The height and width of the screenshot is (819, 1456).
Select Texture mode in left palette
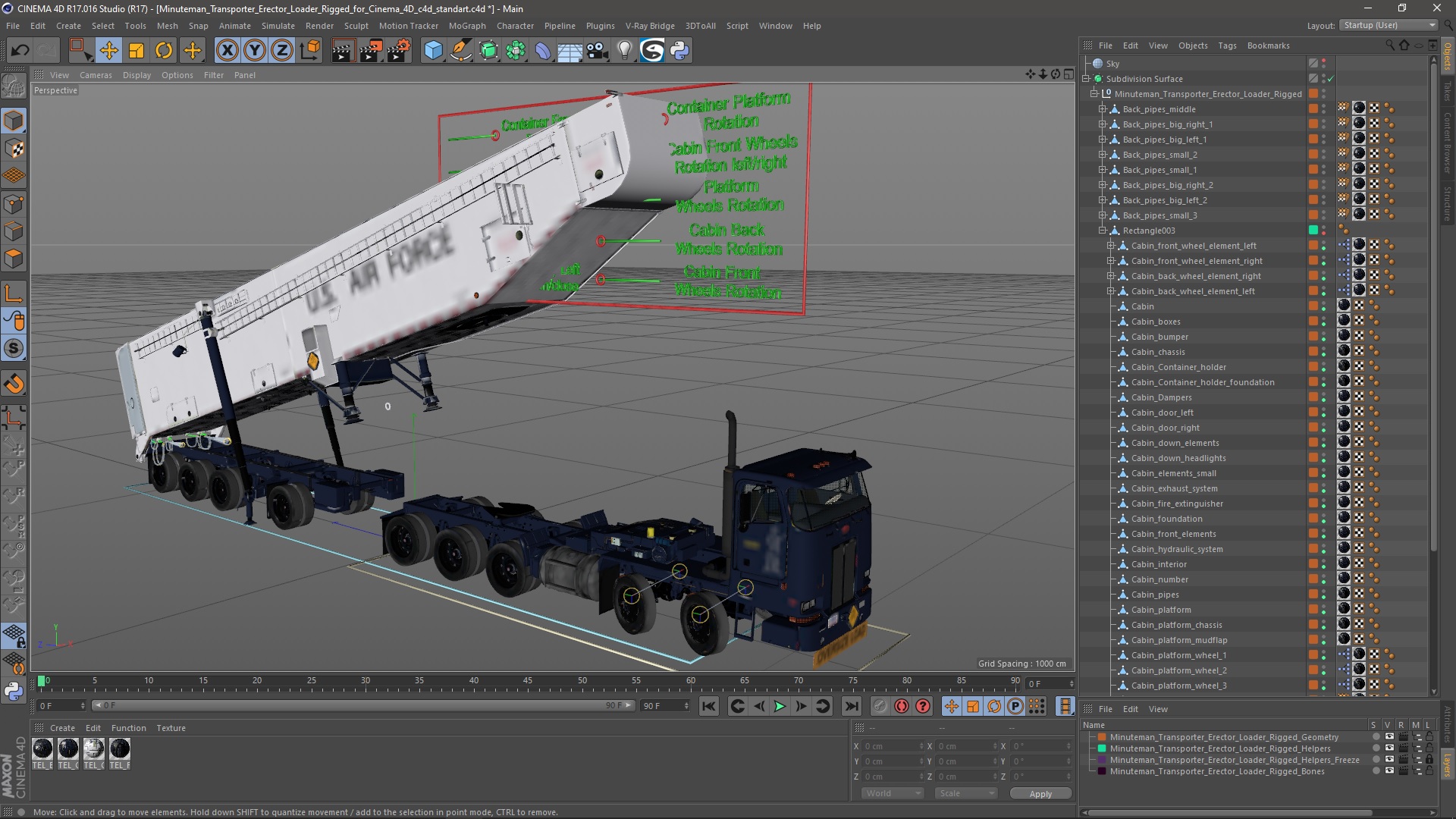tap(14, 149)
